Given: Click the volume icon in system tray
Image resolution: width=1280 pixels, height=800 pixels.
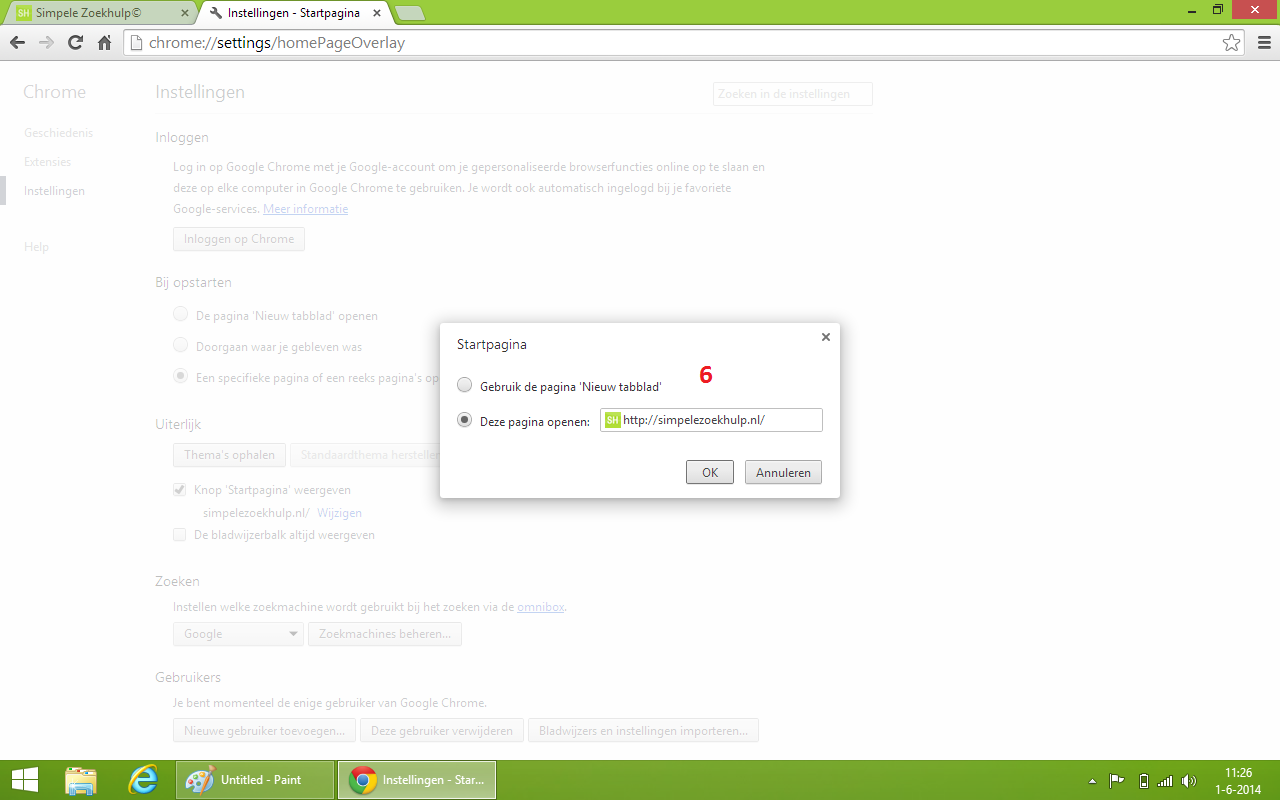Looking at the screenshot, I should click(1189, 781).
